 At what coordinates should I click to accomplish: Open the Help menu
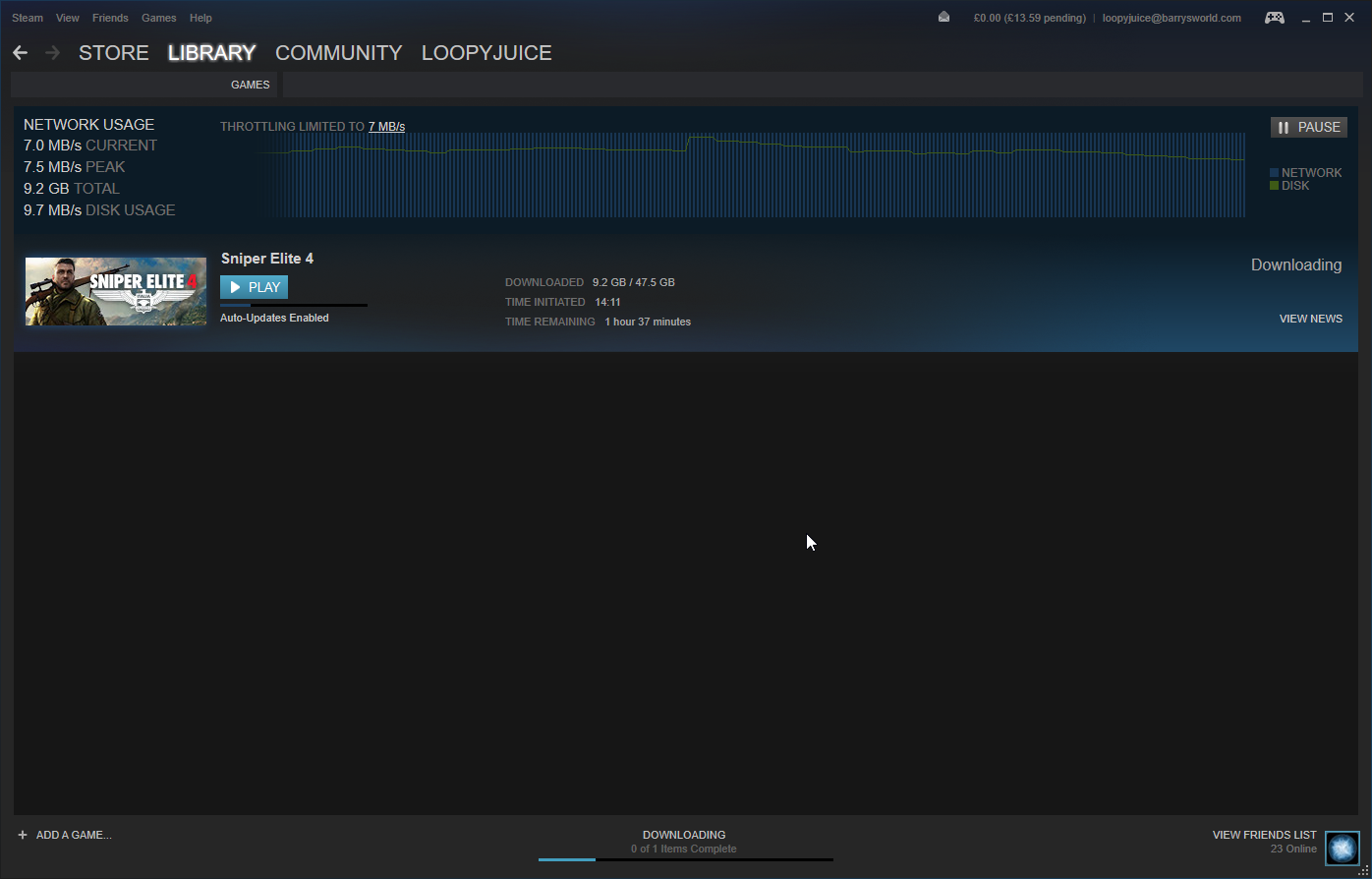click(200, 18)
